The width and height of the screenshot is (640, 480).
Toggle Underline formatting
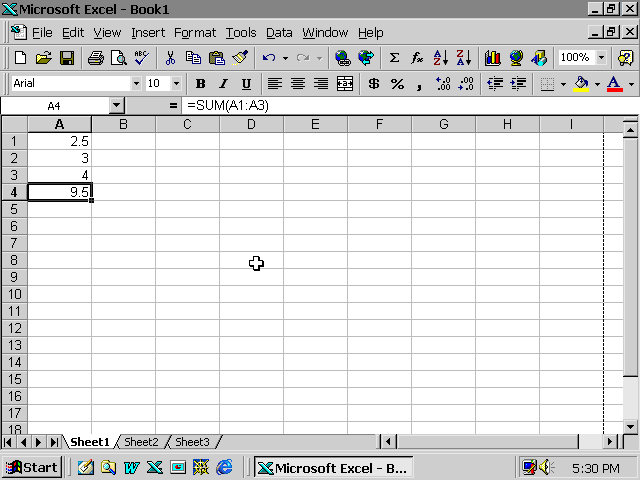(x=246, y=84)
